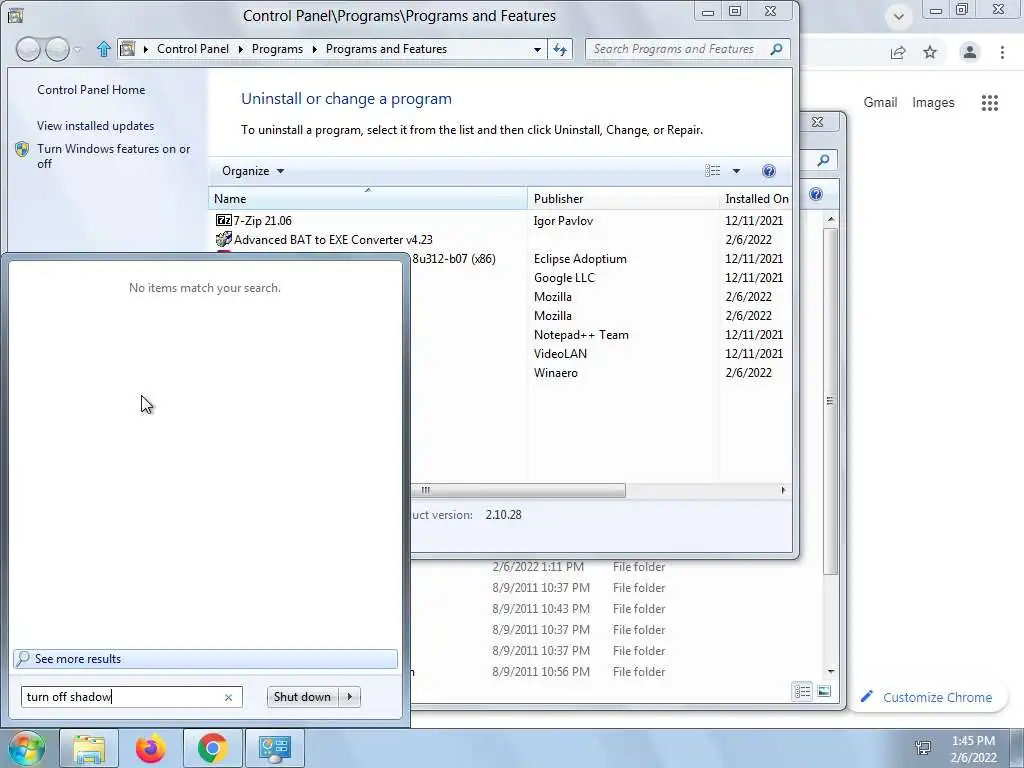This screenshot has width=1024, height=768.
Task: Refresh the Programs and Features list
Action: click(x=560, y=49)
